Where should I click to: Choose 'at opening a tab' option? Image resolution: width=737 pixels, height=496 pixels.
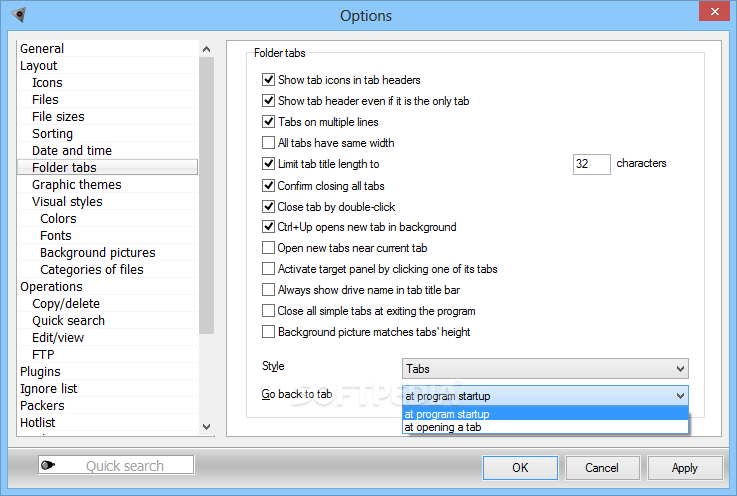pyautogui.click(x=545, y=427)
